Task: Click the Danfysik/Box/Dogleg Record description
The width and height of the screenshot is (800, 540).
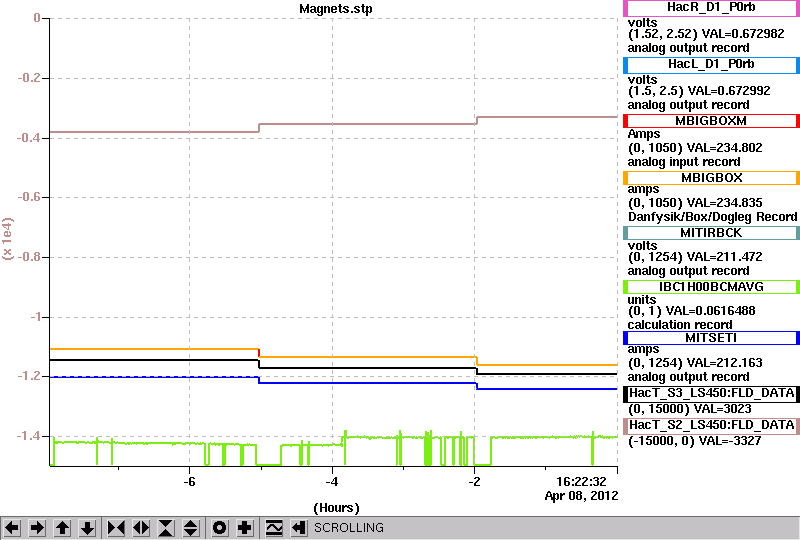Action: coord(712,217)
